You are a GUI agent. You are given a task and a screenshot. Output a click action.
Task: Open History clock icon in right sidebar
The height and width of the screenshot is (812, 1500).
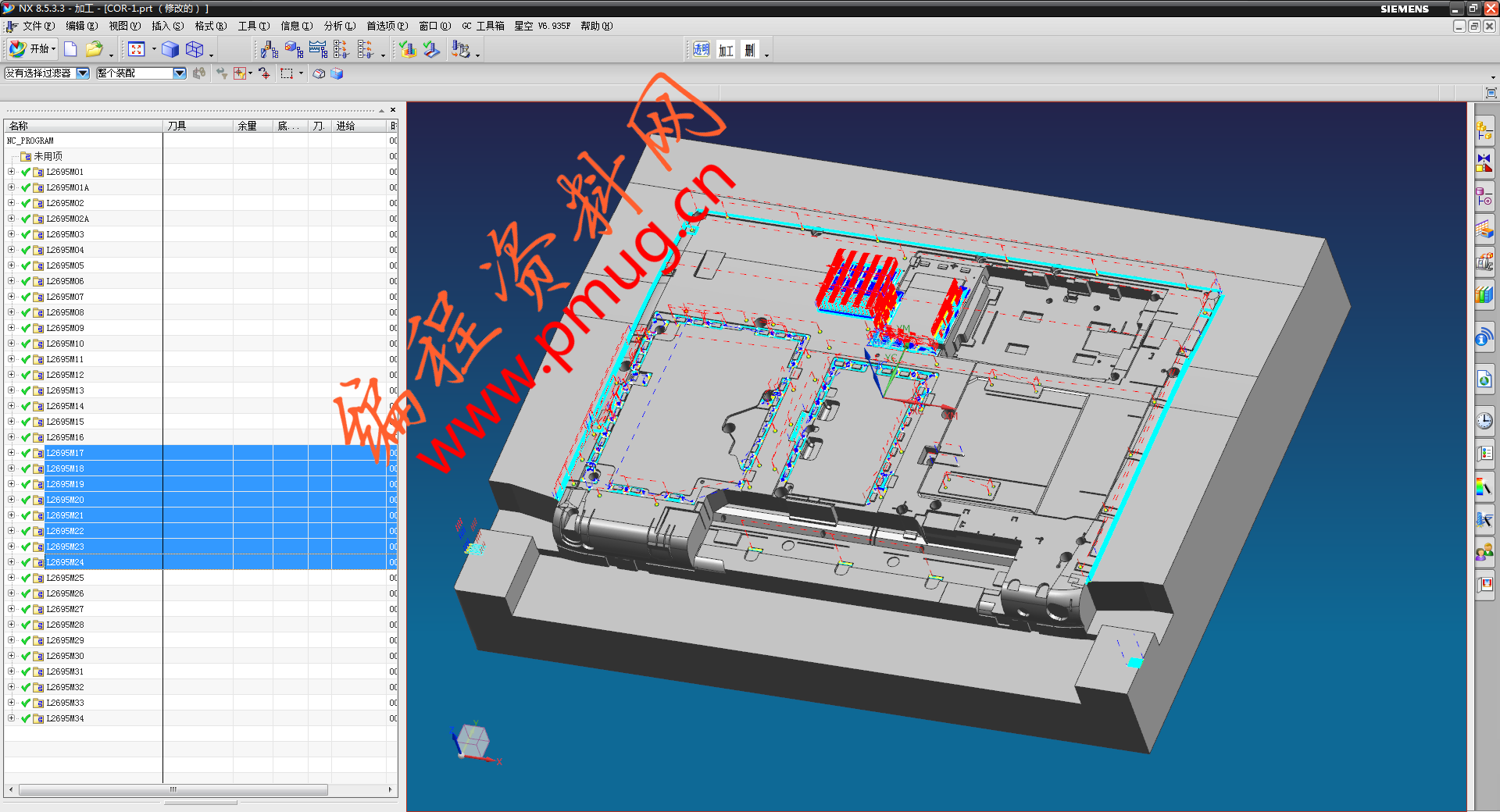coord(1484,421)
